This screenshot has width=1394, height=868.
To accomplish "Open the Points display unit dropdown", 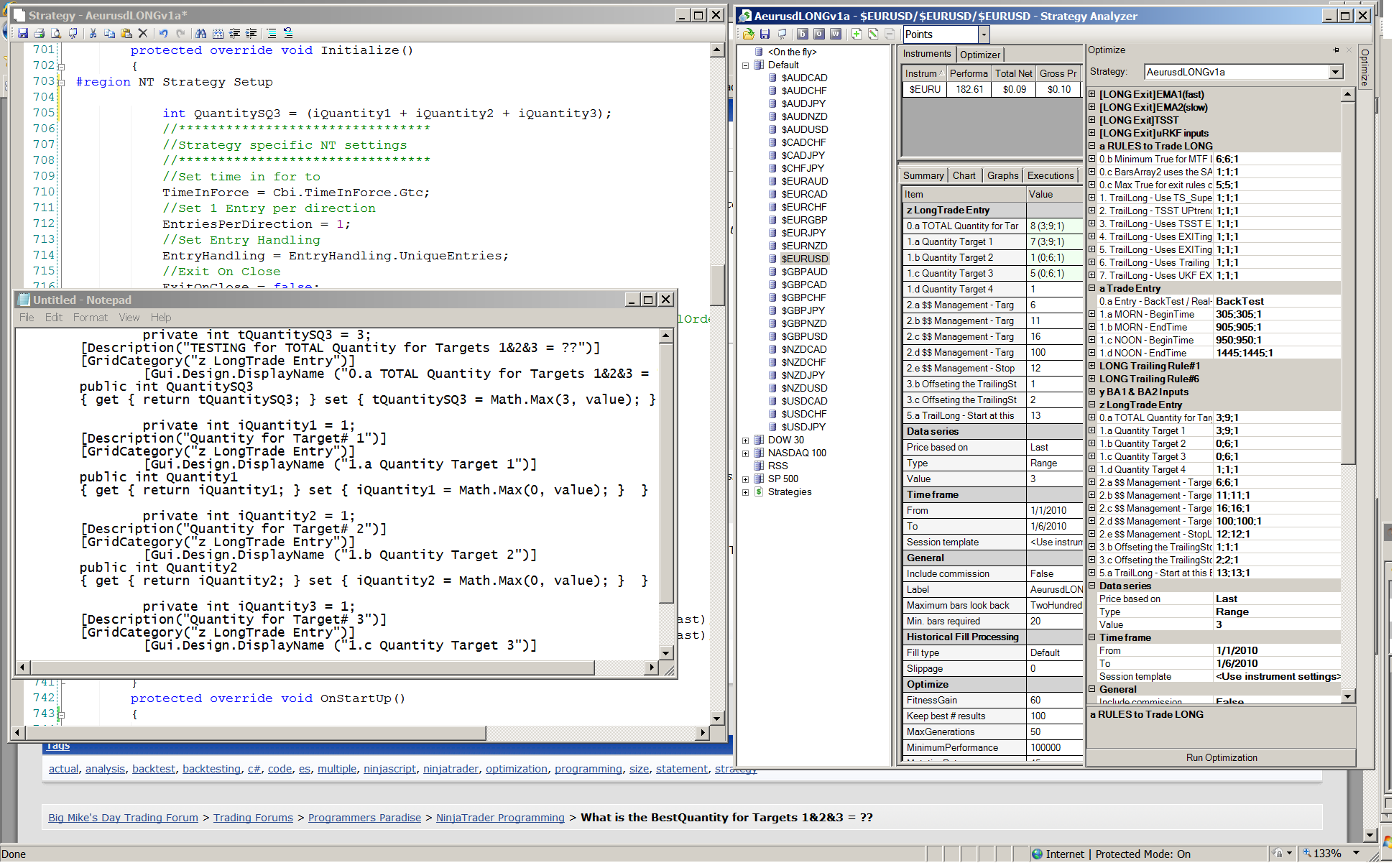I will tap(984, 34).
